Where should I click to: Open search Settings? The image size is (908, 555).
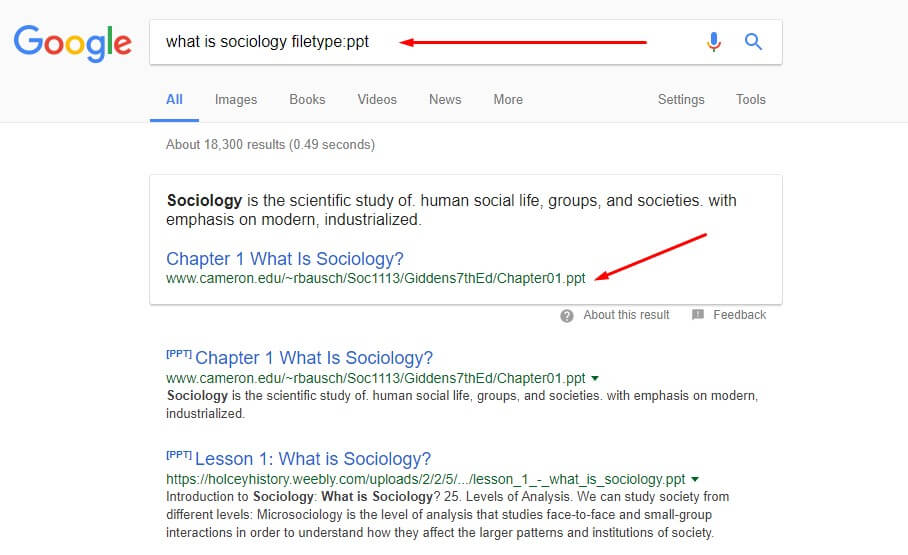pos(681,100)
